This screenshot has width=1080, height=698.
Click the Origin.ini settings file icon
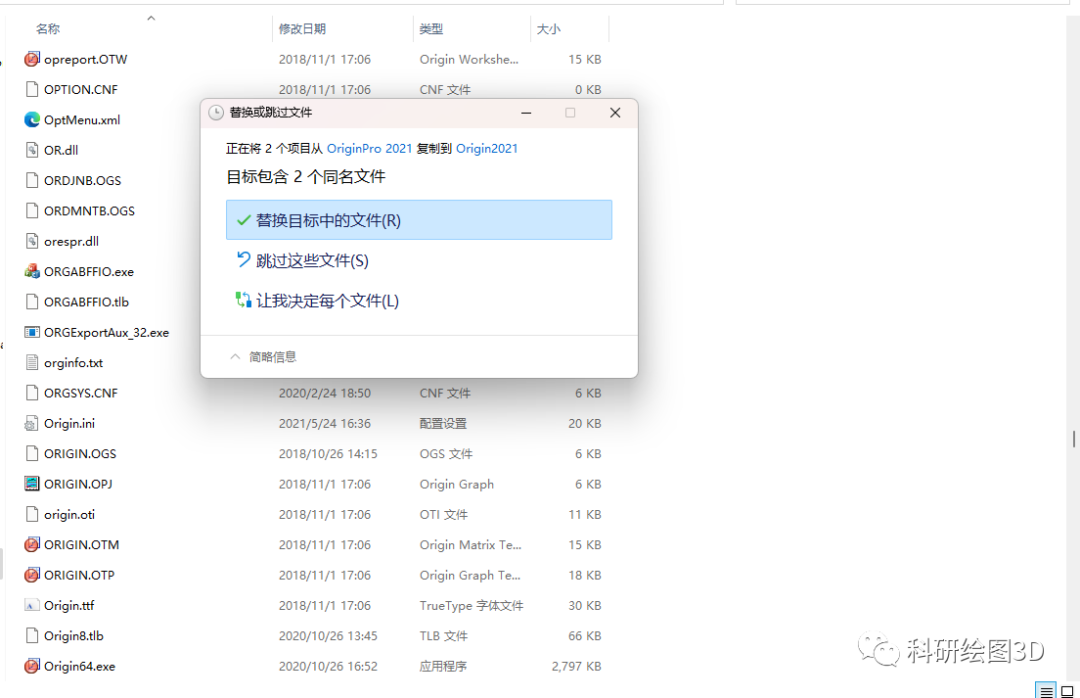point(32,423)
